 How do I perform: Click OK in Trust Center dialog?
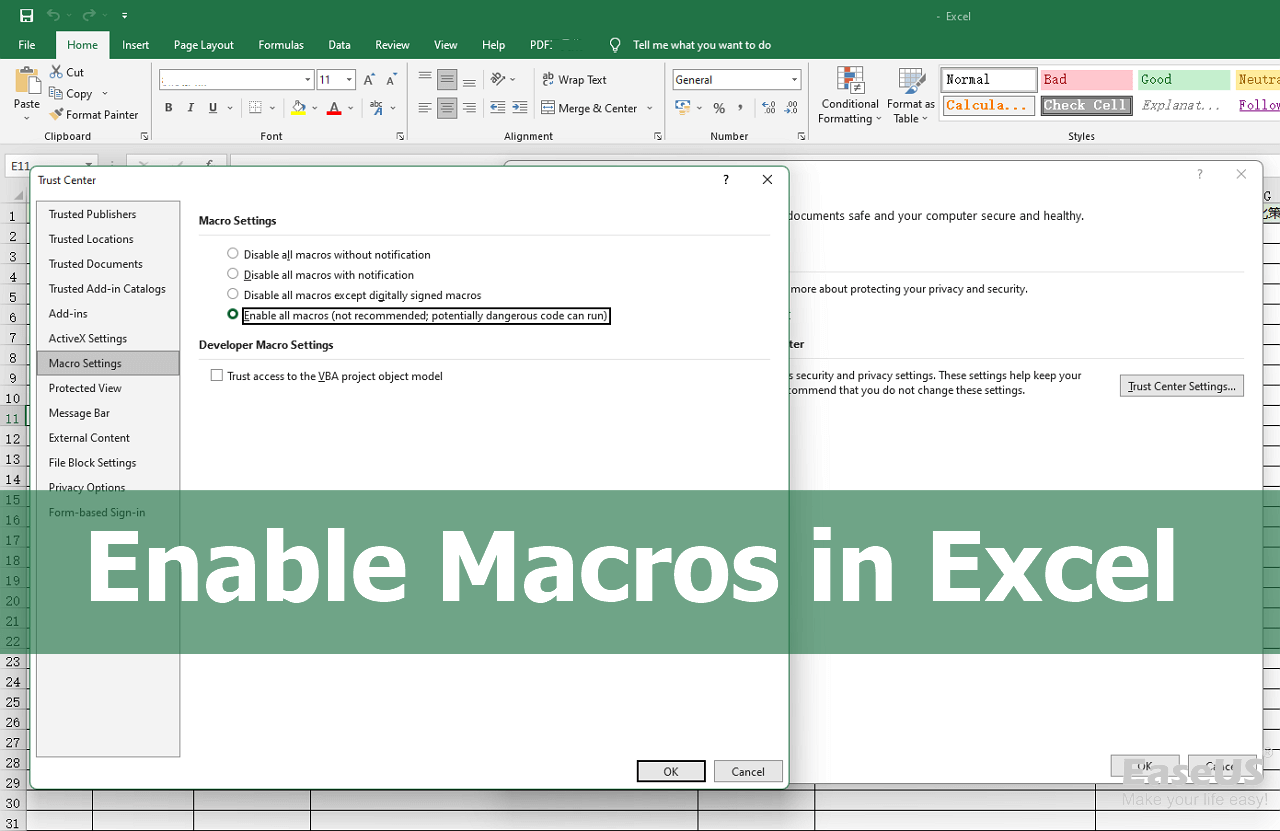671,771
